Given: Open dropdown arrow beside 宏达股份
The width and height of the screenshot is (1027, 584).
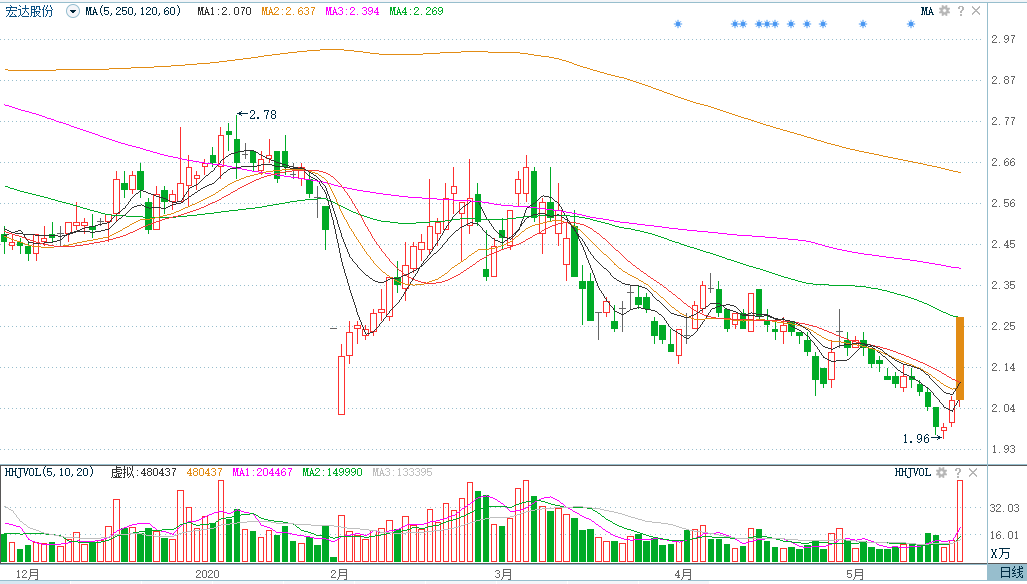Looking at the screenshot, I should click(72, 11).
